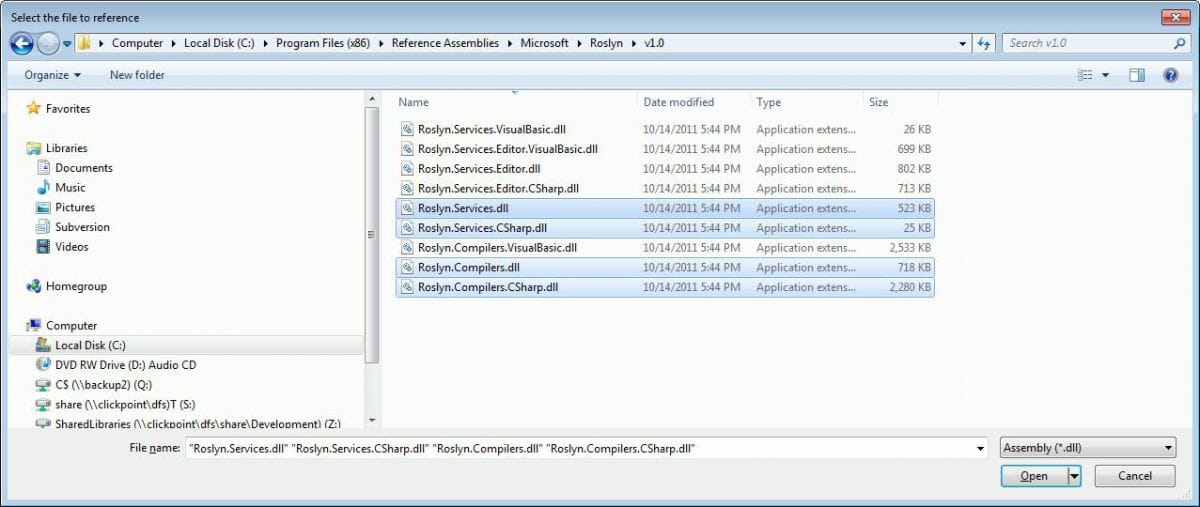Click Favorites star icon in sidebar

point(34,108)
